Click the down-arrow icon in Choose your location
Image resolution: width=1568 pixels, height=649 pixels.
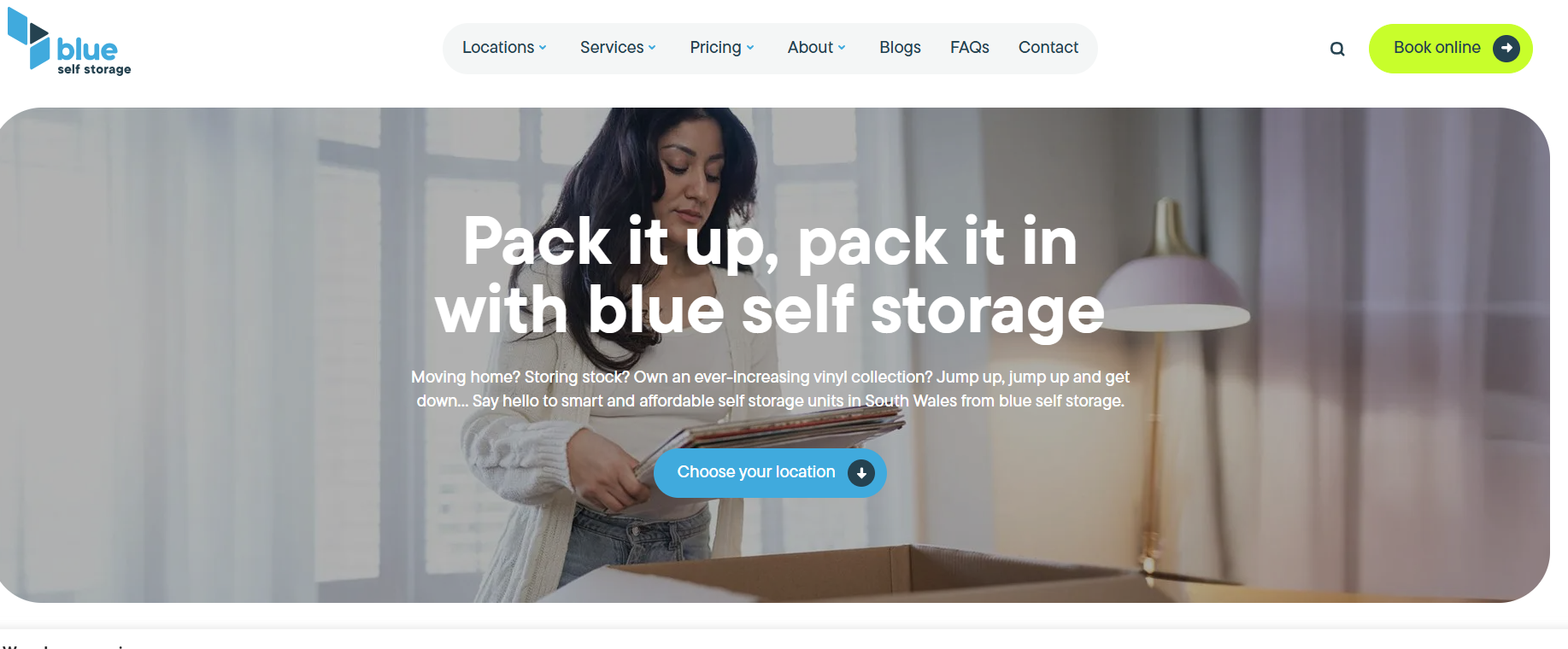(x=861, y=473)
